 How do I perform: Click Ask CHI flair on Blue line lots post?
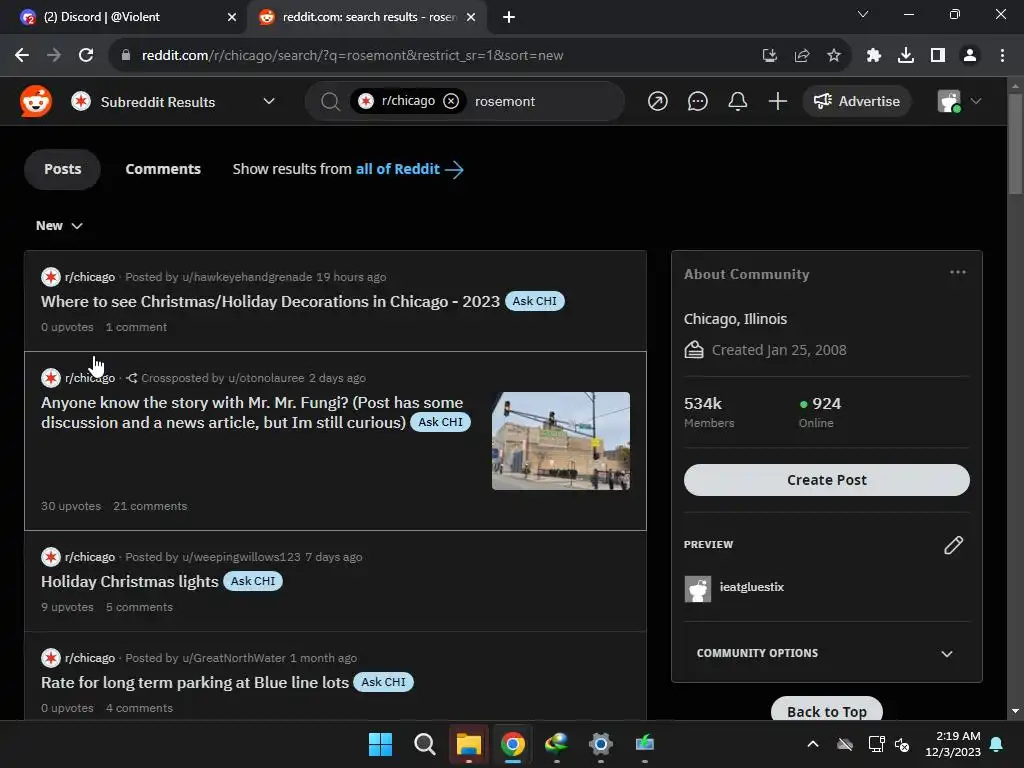tap(383, 682)
